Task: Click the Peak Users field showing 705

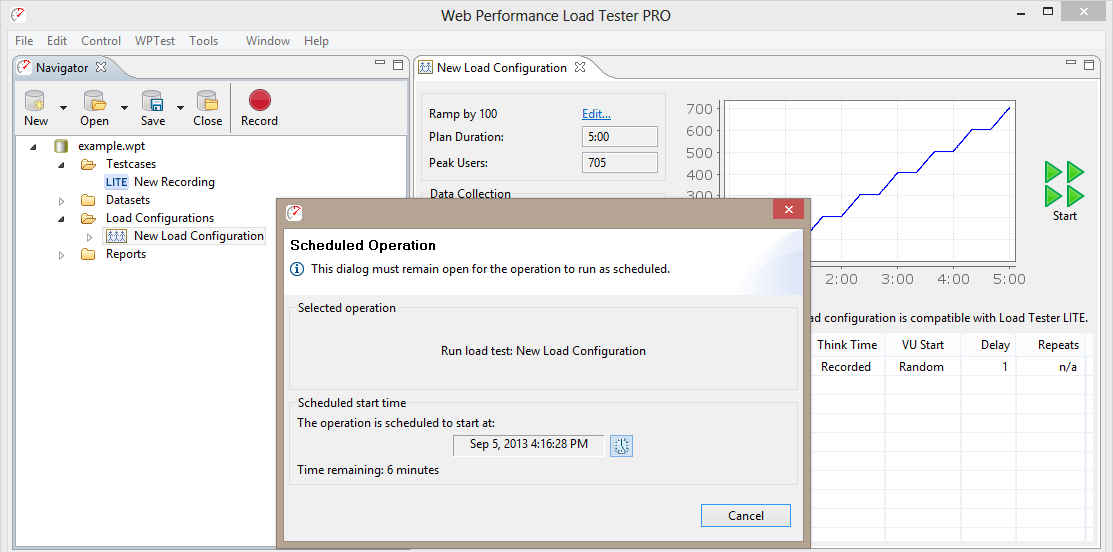Action: (620, 162)
